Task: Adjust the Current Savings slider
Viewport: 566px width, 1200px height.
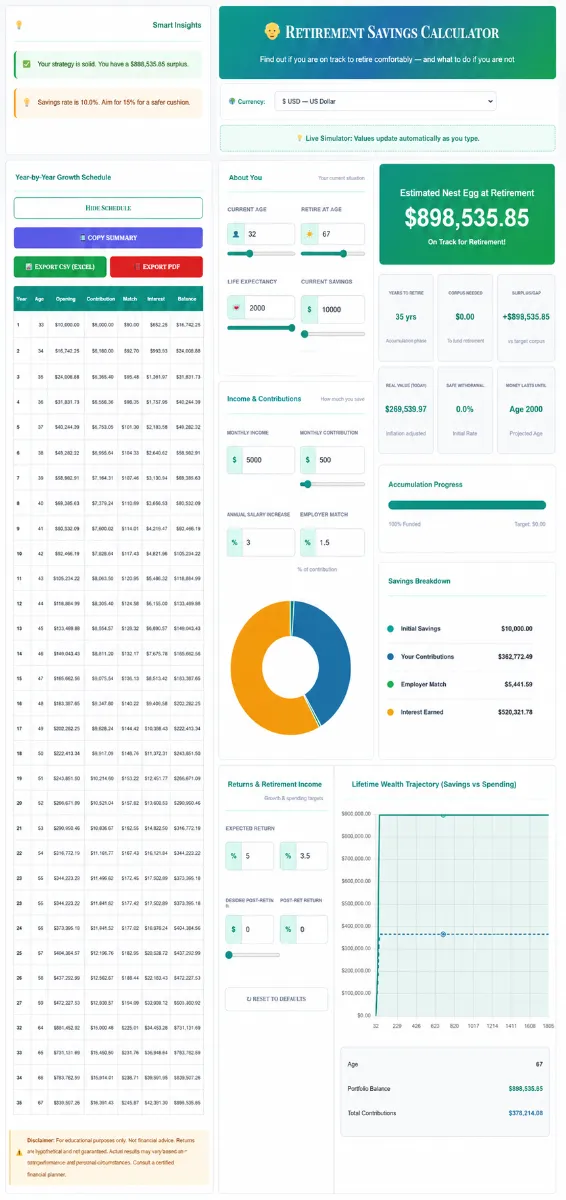Action: tap(333, 332)
